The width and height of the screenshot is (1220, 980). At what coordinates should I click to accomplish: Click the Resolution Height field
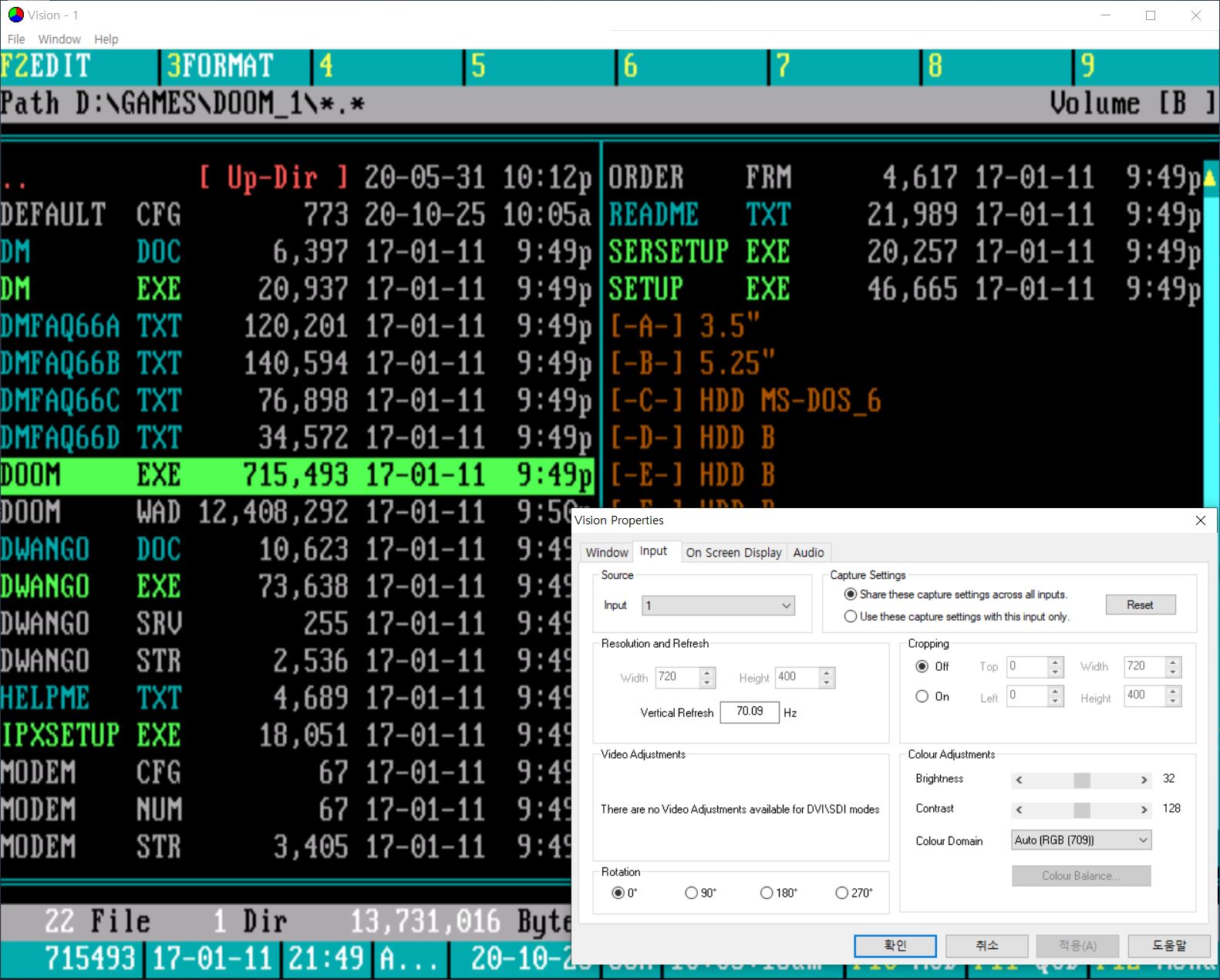pyautogui.click(x=797, y=677)
